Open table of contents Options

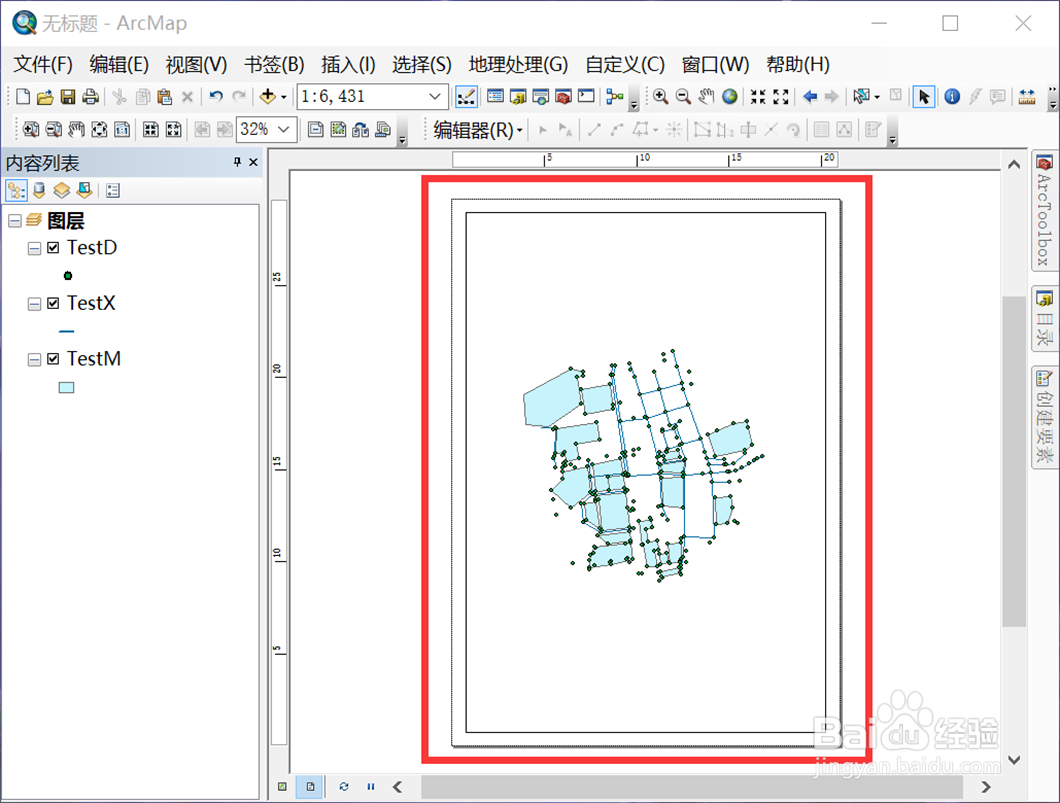(113, 191)
